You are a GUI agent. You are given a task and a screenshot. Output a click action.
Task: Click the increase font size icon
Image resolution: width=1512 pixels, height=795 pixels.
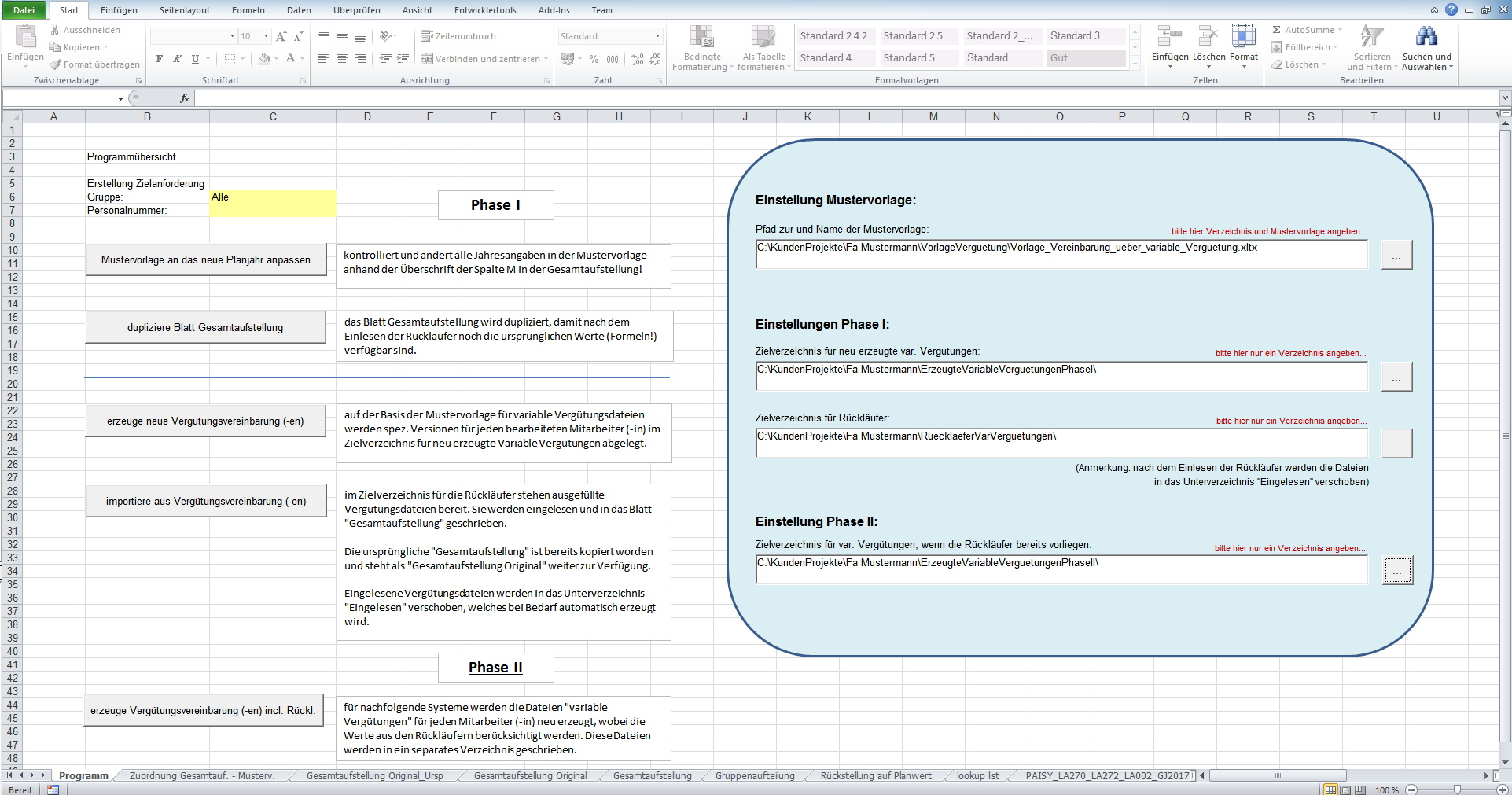pos(281,36)
